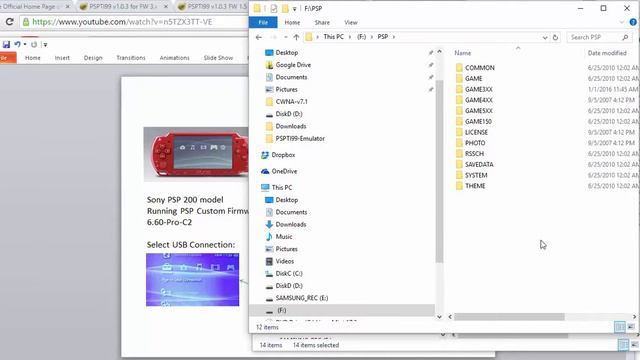
Task: Click the Properties quick access icon in title bar
Action: click(x=273, y=8)
